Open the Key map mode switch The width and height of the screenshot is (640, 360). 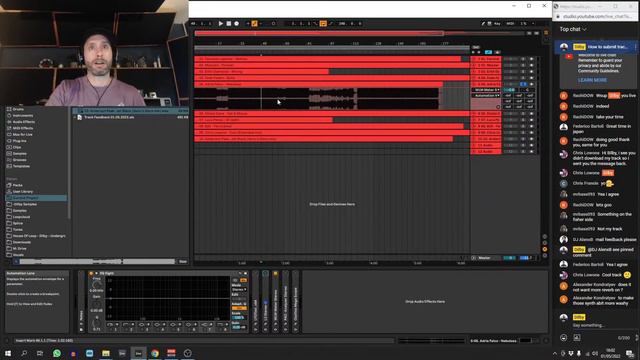(497, 24)
